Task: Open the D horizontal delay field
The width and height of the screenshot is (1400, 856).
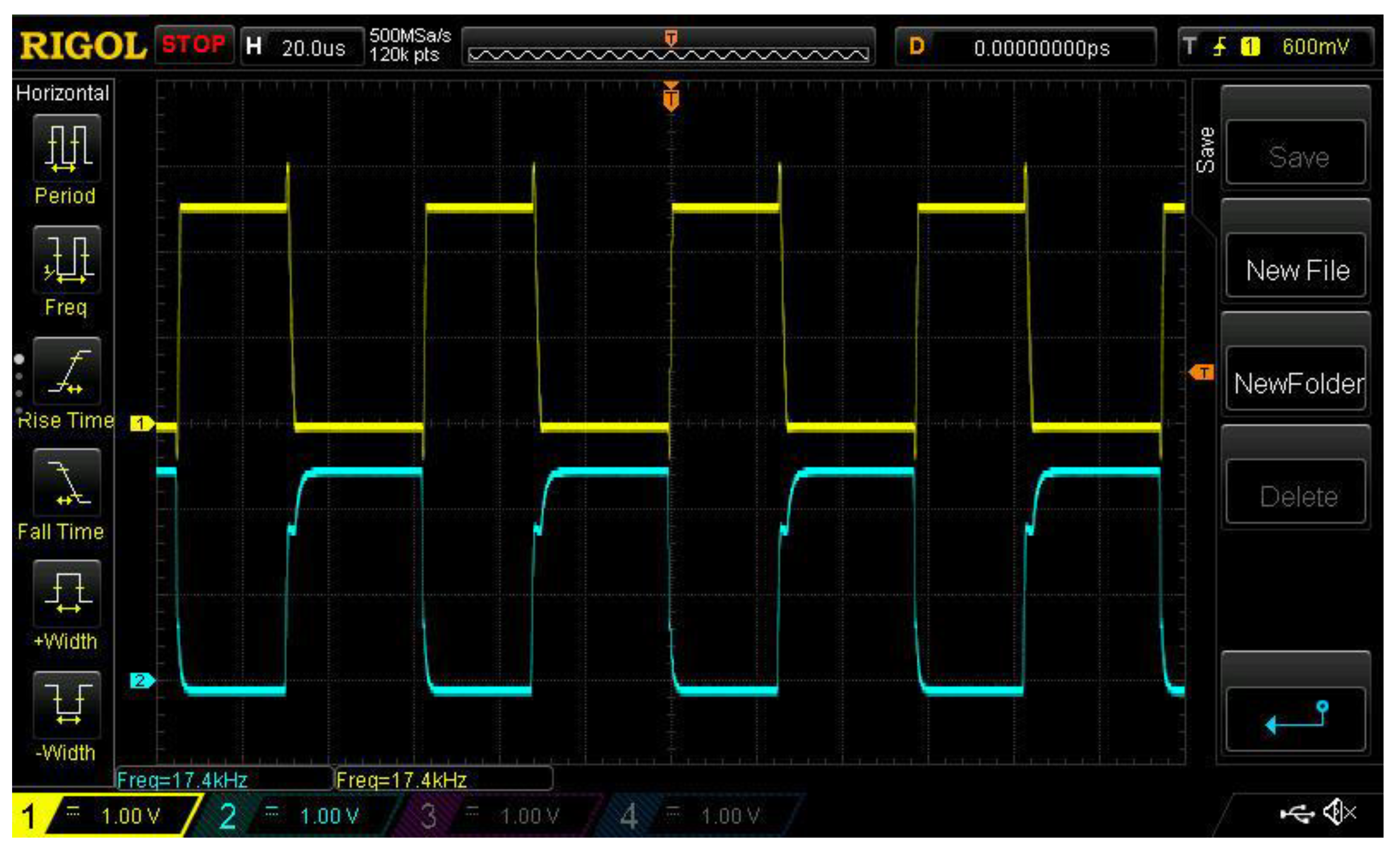Action: click(1026, 47)
